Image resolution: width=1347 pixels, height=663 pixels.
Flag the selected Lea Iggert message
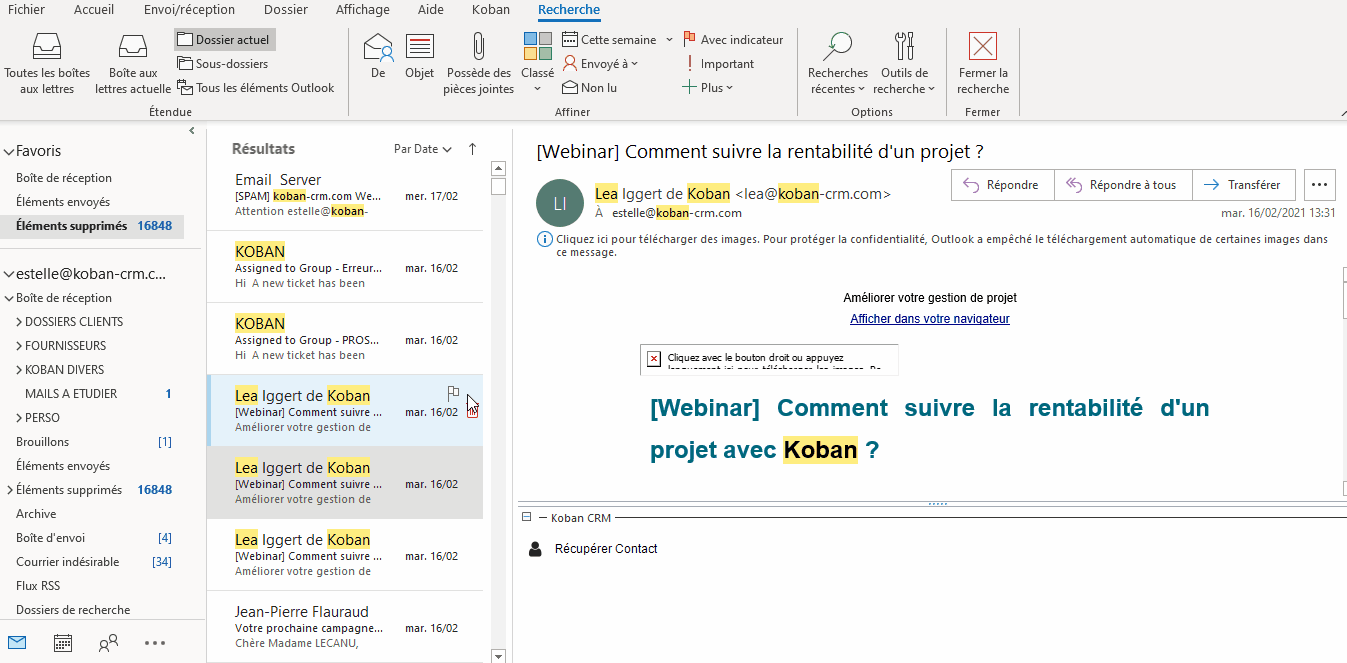(x=454, y=393)
